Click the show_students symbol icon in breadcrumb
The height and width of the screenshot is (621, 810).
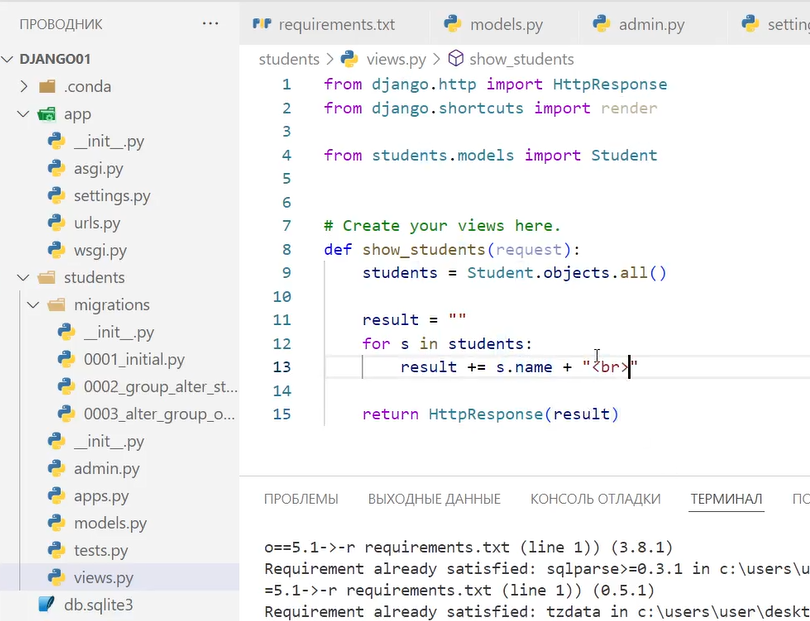point(456,59)
